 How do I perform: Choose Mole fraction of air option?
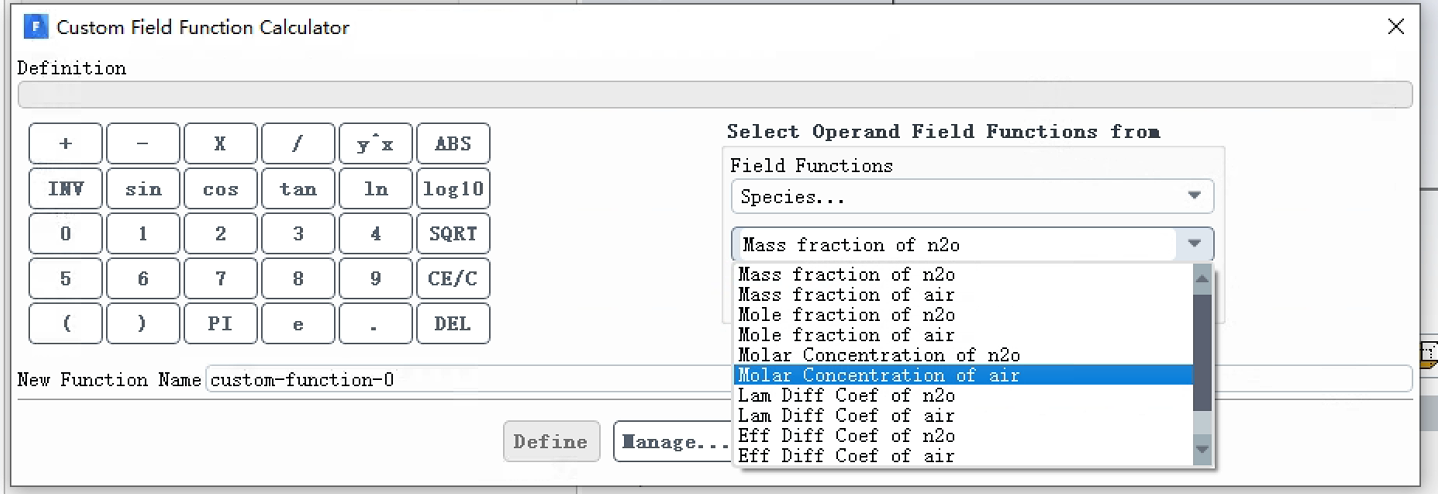846,335
